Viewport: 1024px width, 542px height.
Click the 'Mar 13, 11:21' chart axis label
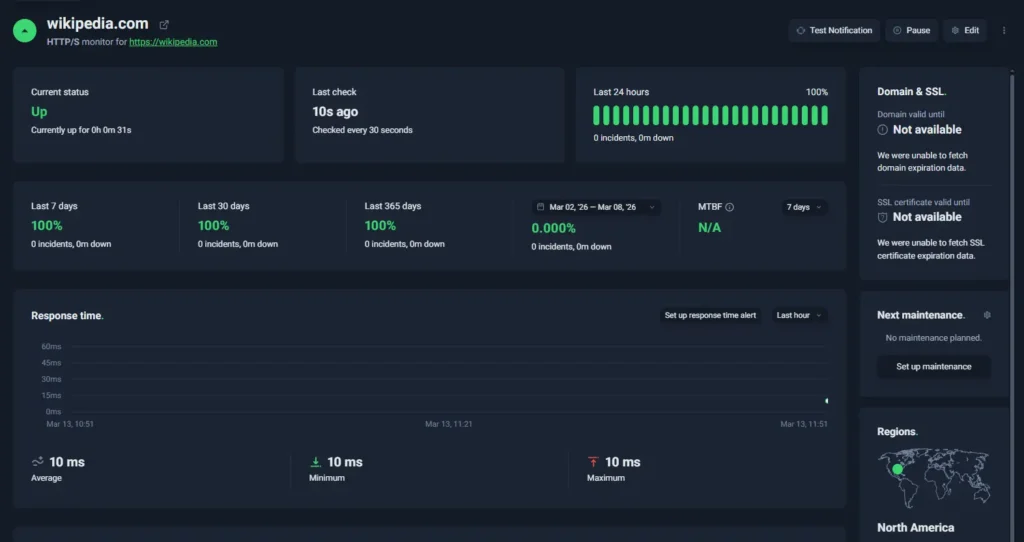pyautogui.click(x=449, y=424)
